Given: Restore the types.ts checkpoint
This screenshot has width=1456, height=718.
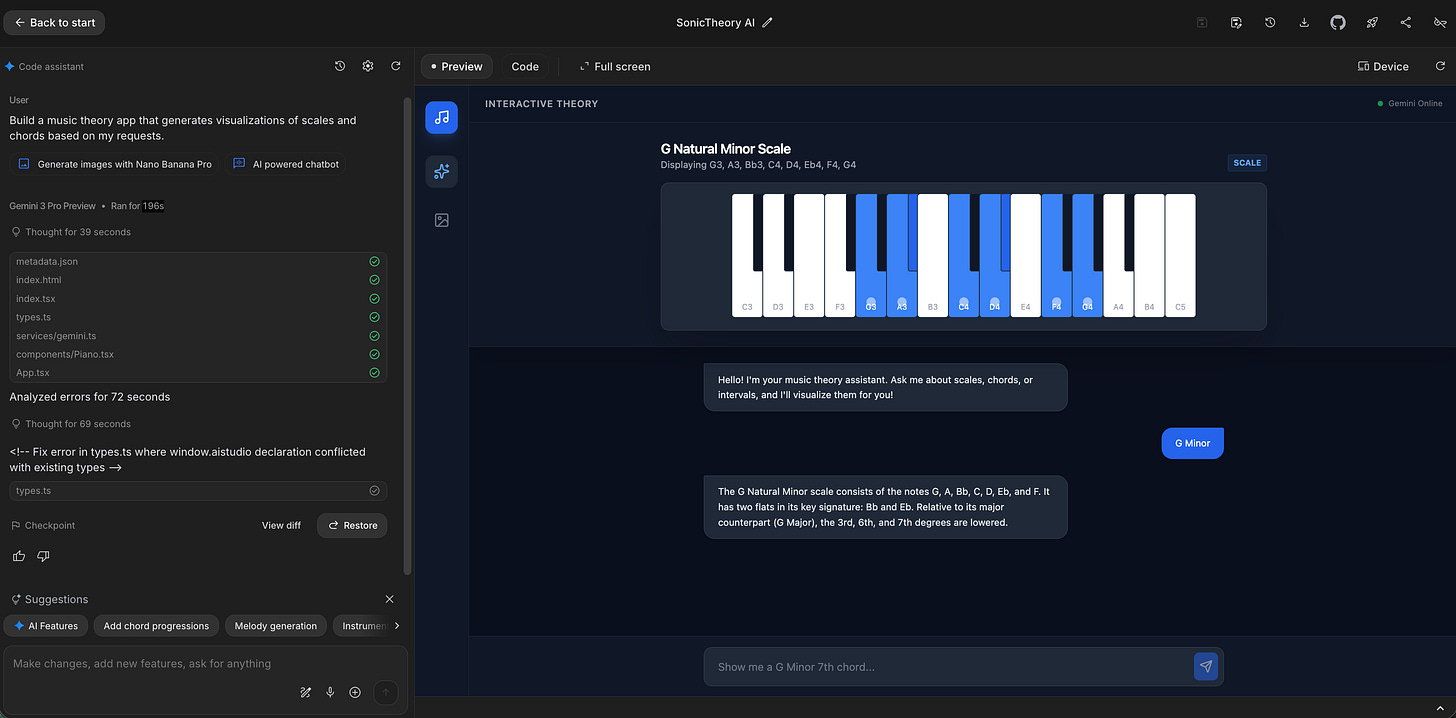Looking at the screenshot, I should pos(351,525).
